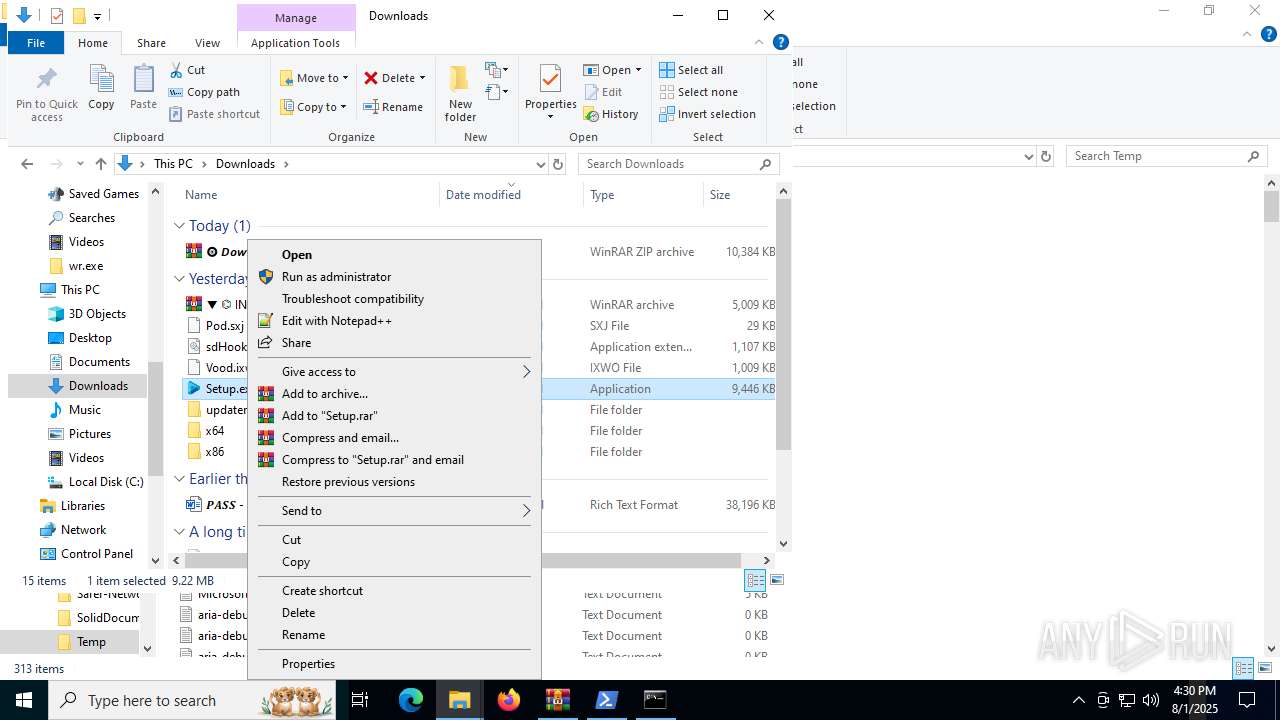Screen dimensions: 1280x720
Task: Expand address bar history dropdown
Action: coord(541,164)
